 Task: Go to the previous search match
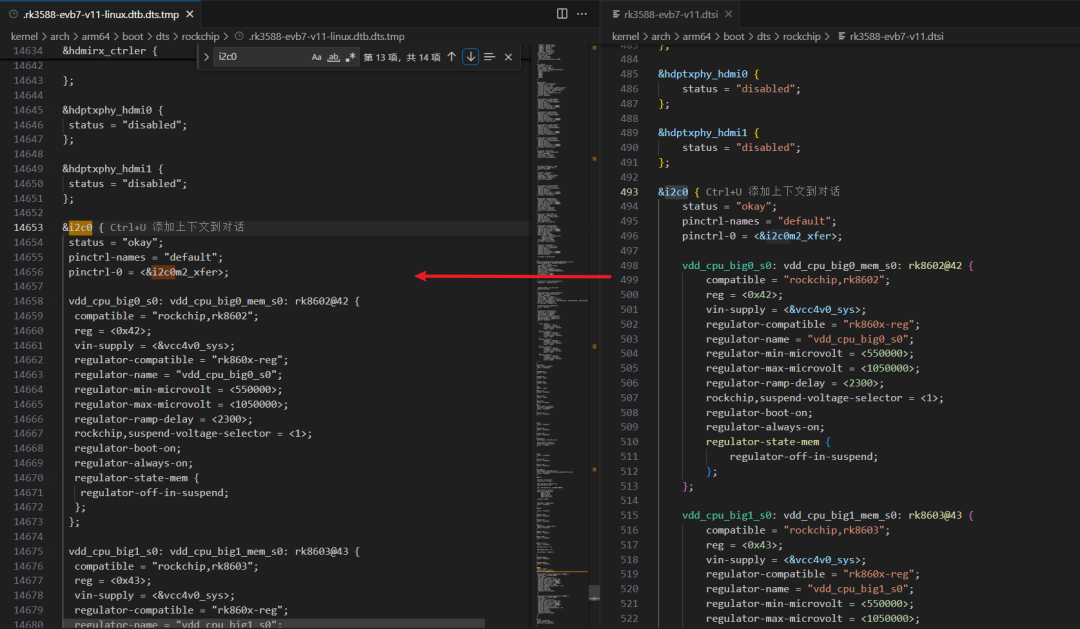click(452, 57)
